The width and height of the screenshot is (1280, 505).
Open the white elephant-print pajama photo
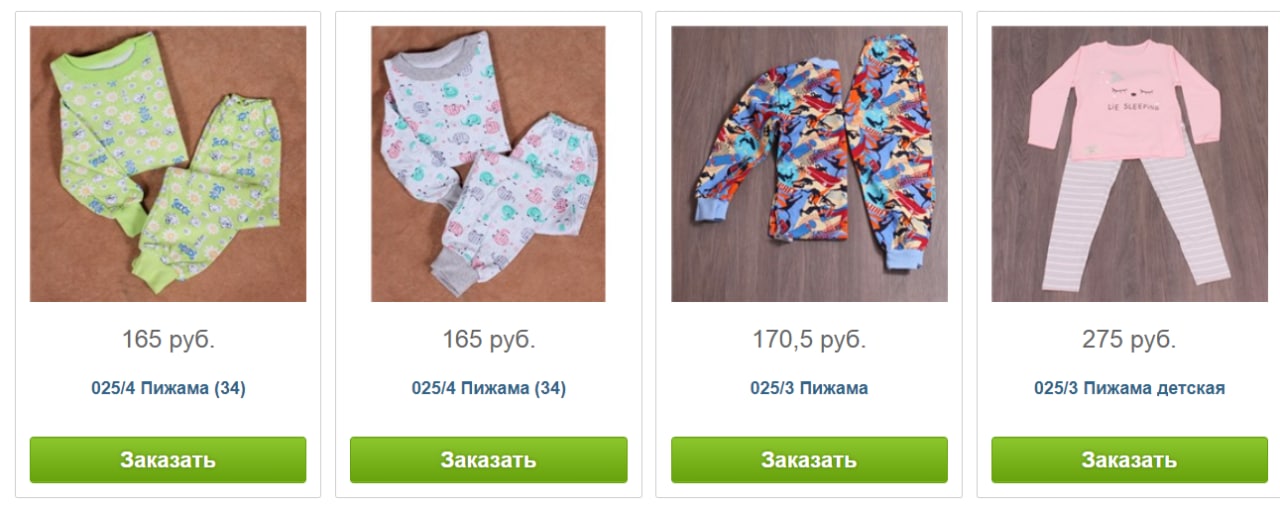click(x=488, y=164)
